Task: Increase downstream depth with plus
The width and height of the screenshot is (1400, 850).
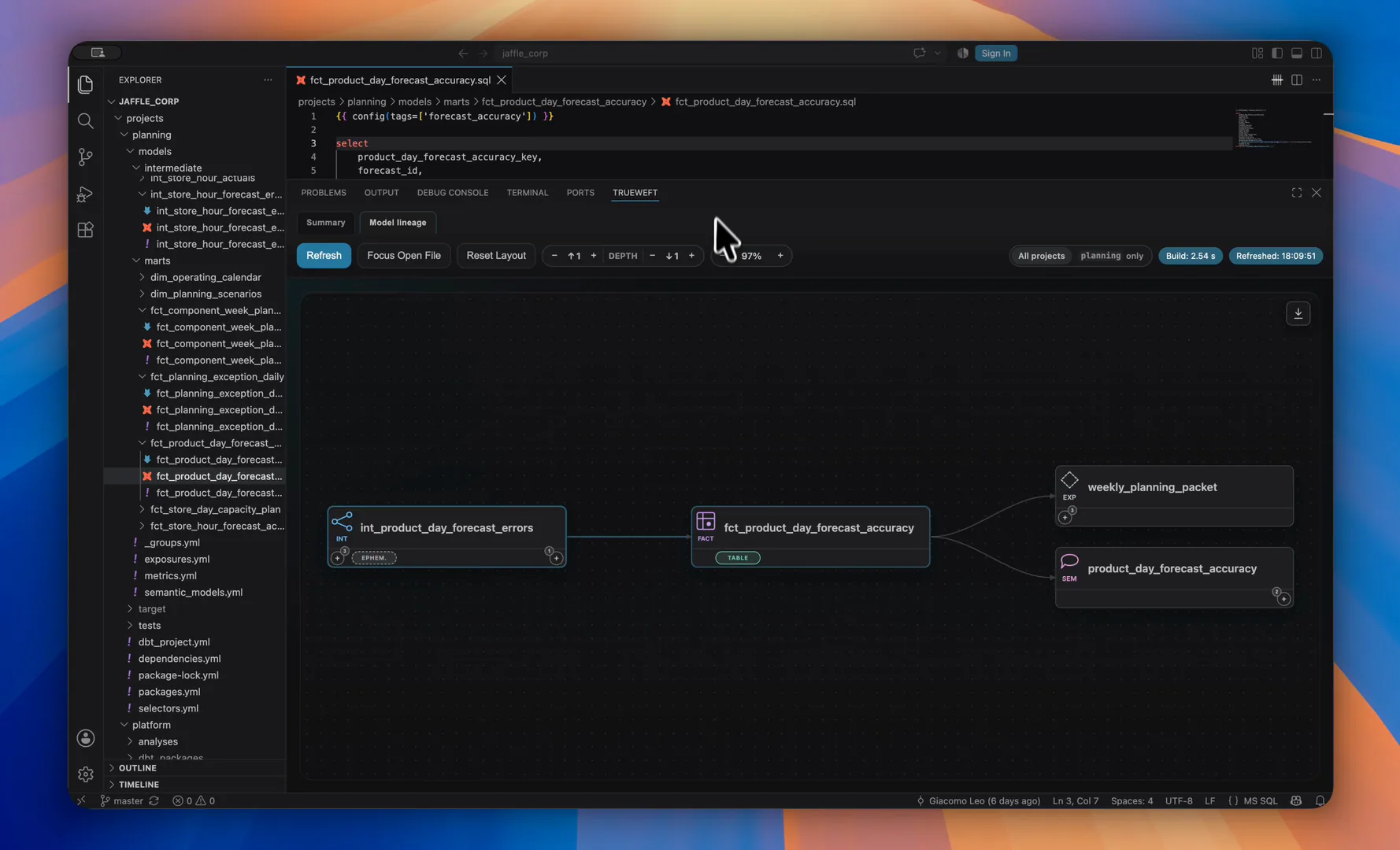Action: pos(692,256)
